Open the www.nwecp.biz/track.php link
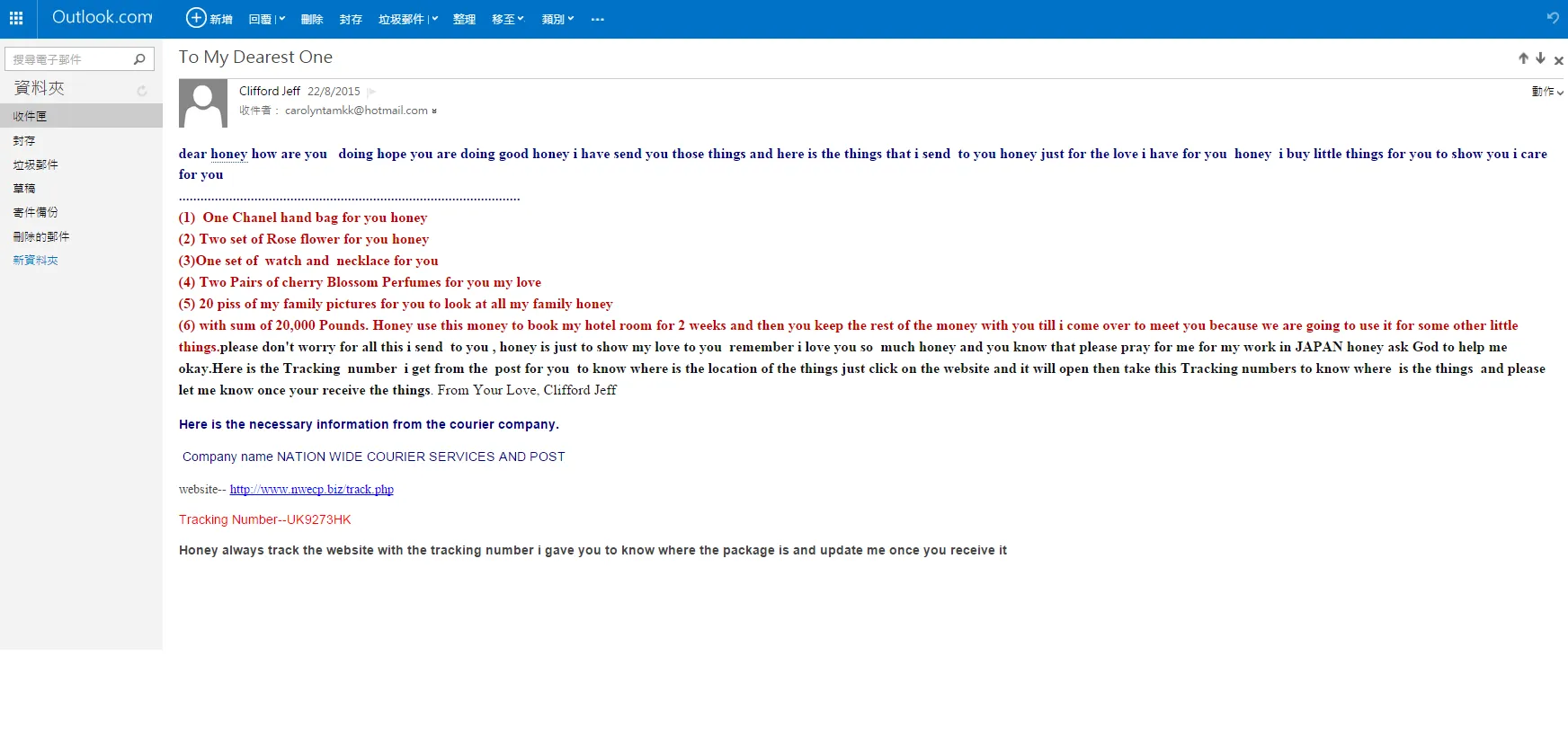The width and height of the screenshot is (1568, 745). pyautogui.click(x=312, y=490)
